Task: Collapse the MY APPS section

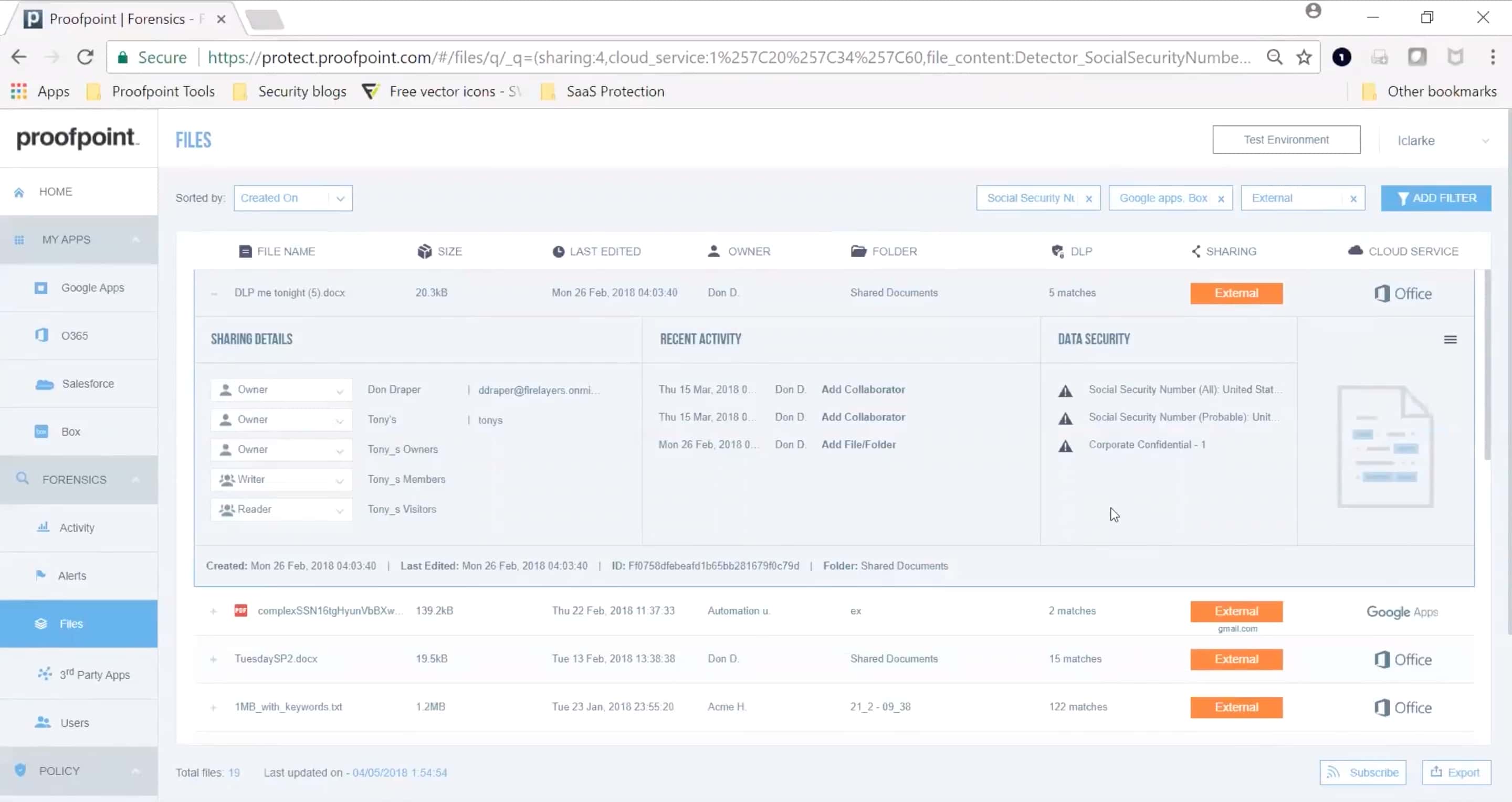Action: click(135, 239)
